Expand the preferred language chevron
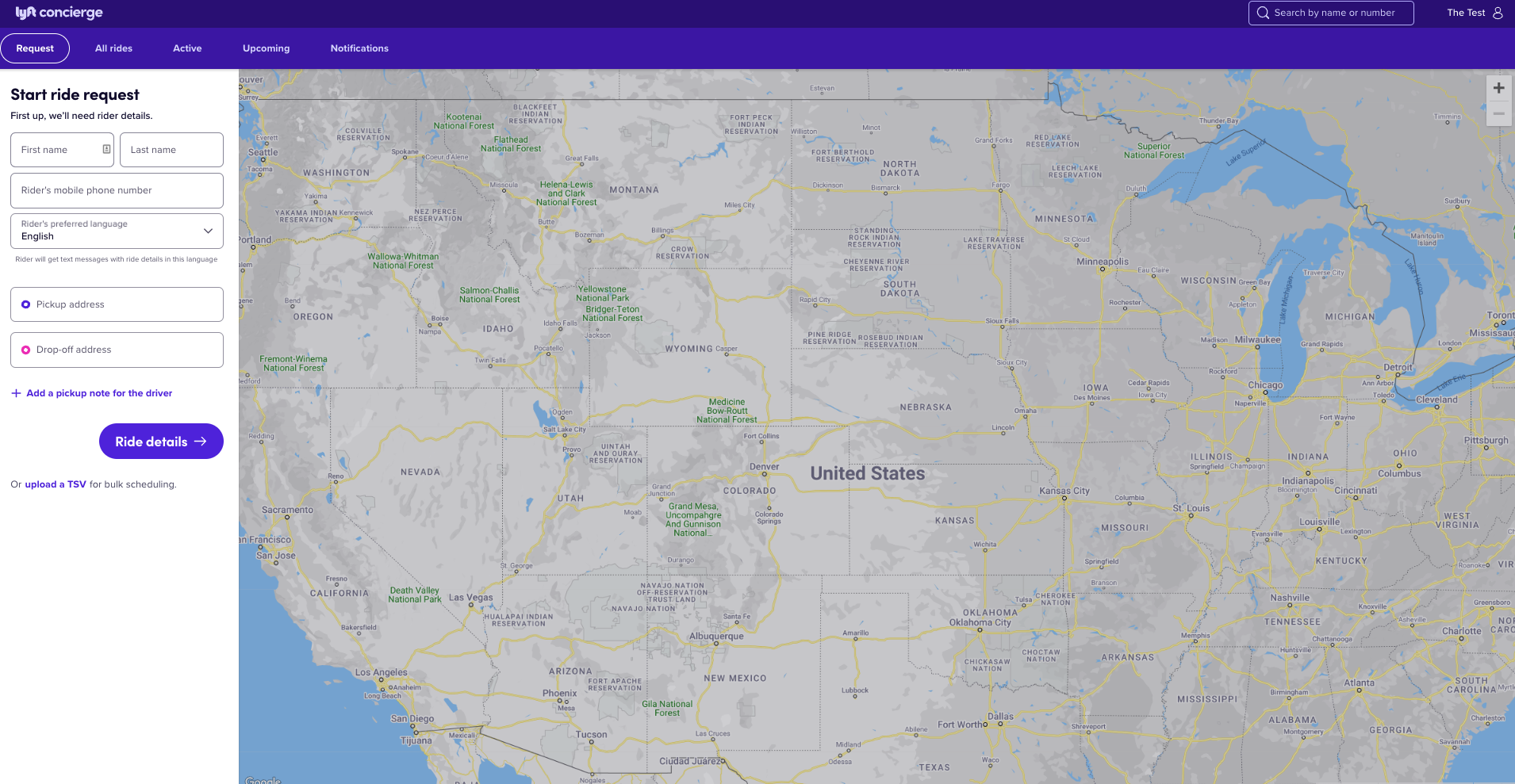1515x784 pixels. pyautogui.click(x=208, y=231)
